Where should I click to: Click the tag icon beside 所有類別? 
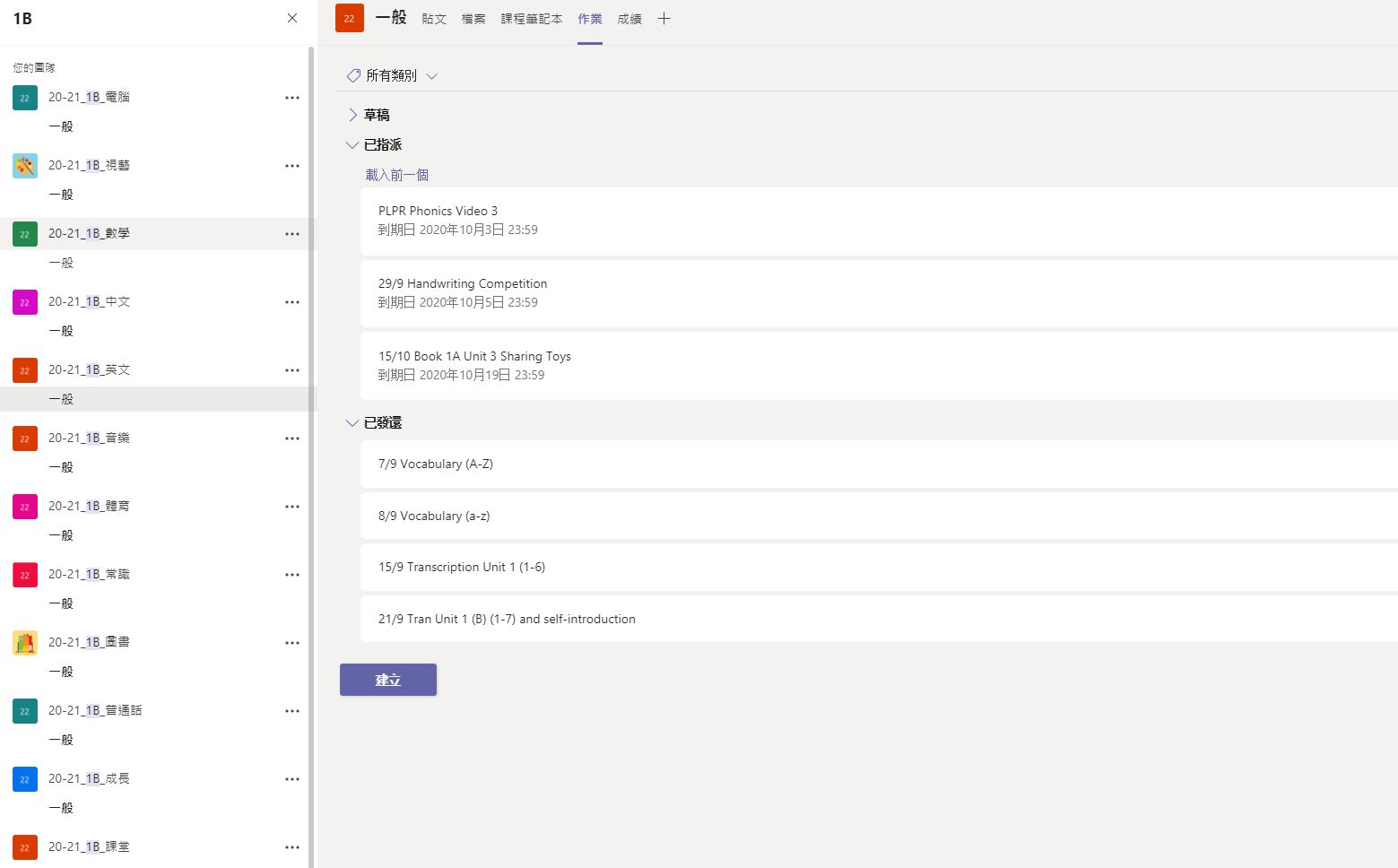pos(353,76)
